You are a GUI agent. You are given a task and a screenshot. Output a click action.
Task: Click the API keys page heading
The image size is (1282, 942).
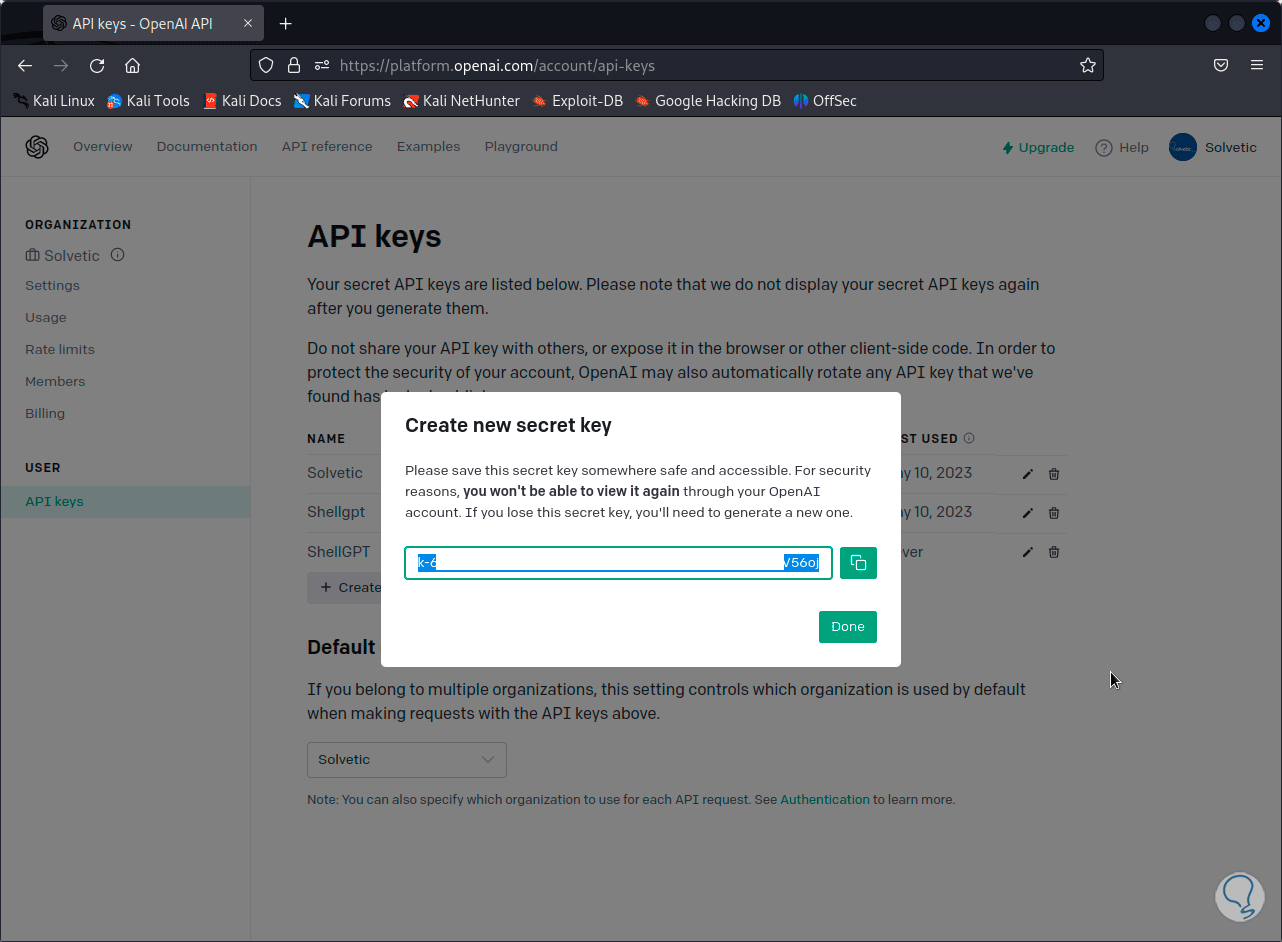(x=374, y=237)
